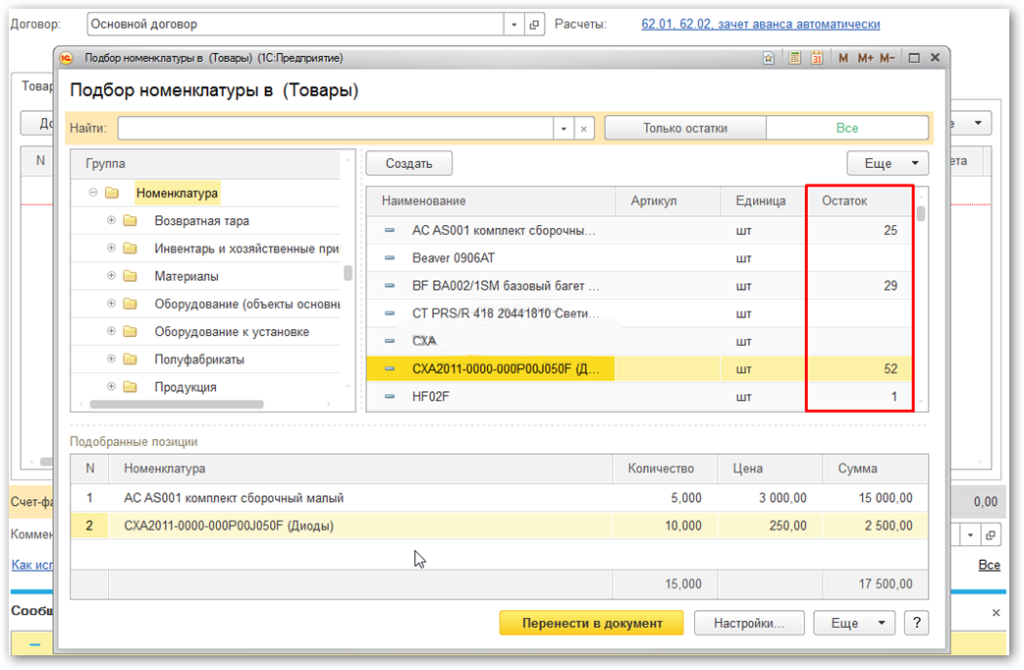Open the calculator from title bar
1024x670 pixels.
coord(795,58)
